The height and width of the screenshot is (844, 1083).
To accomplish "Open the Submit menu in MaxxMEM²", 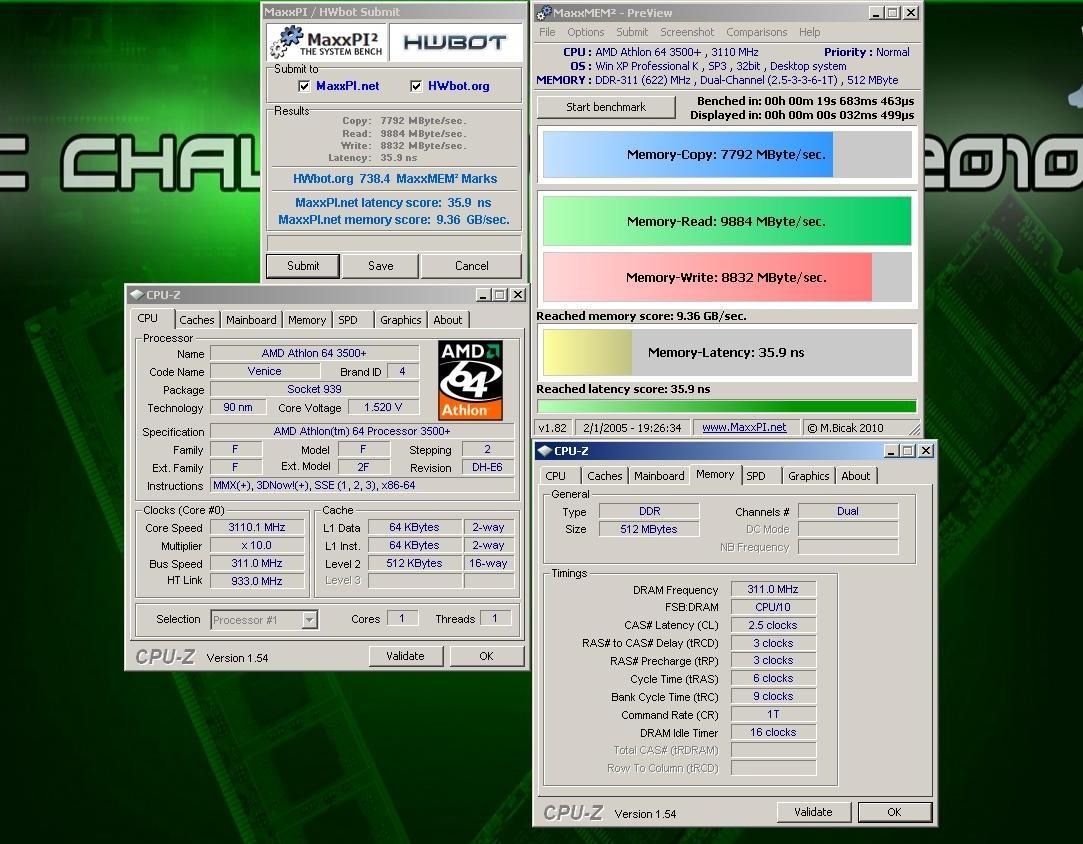I will point(632,32).
